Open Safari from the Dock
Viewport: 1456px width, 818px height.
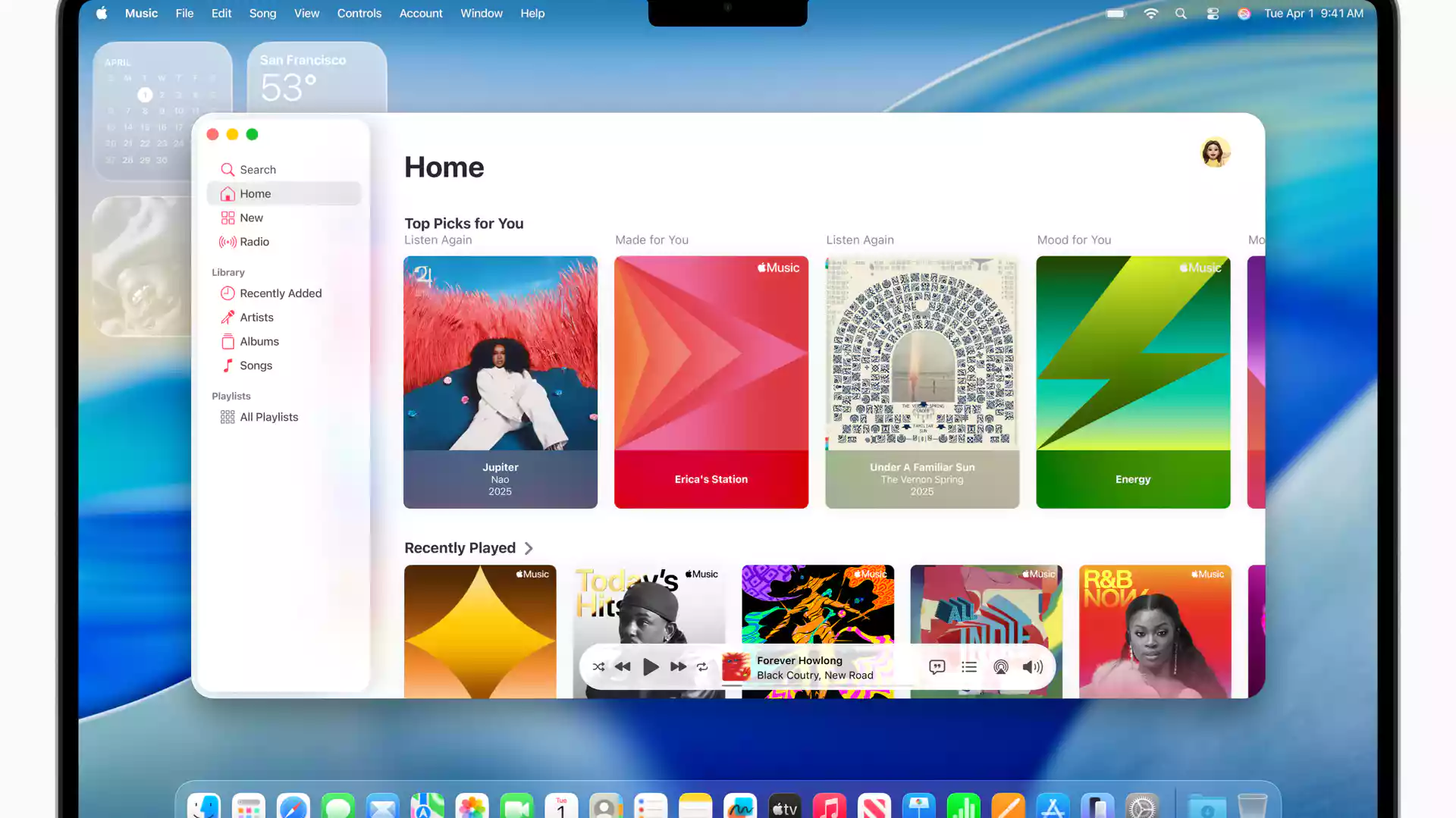(x=293, y=807)
